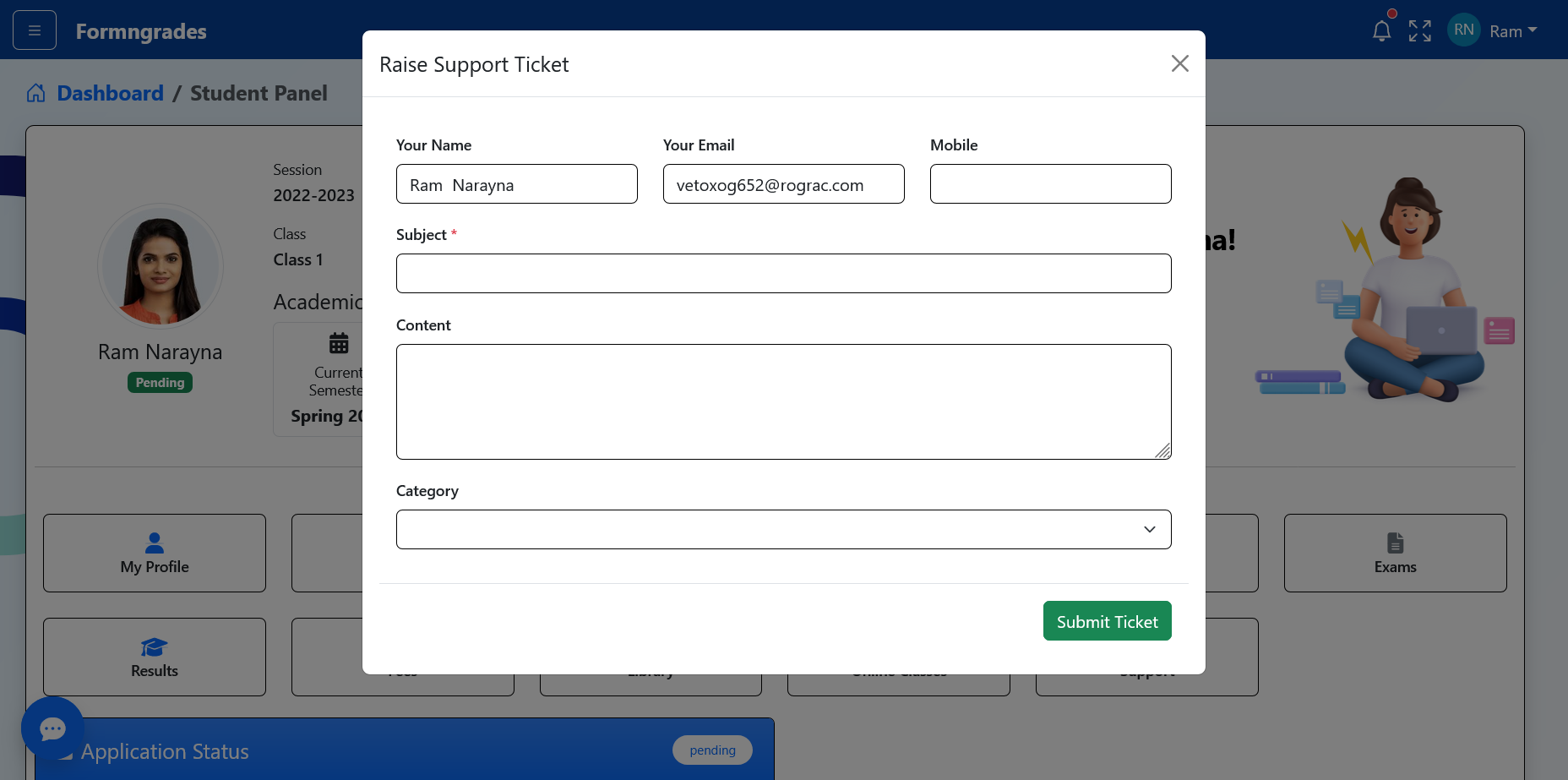Screen dimensions: 1568x780
Task: Close the Raise Support Ticket dialog
Action: [1180, 63]
